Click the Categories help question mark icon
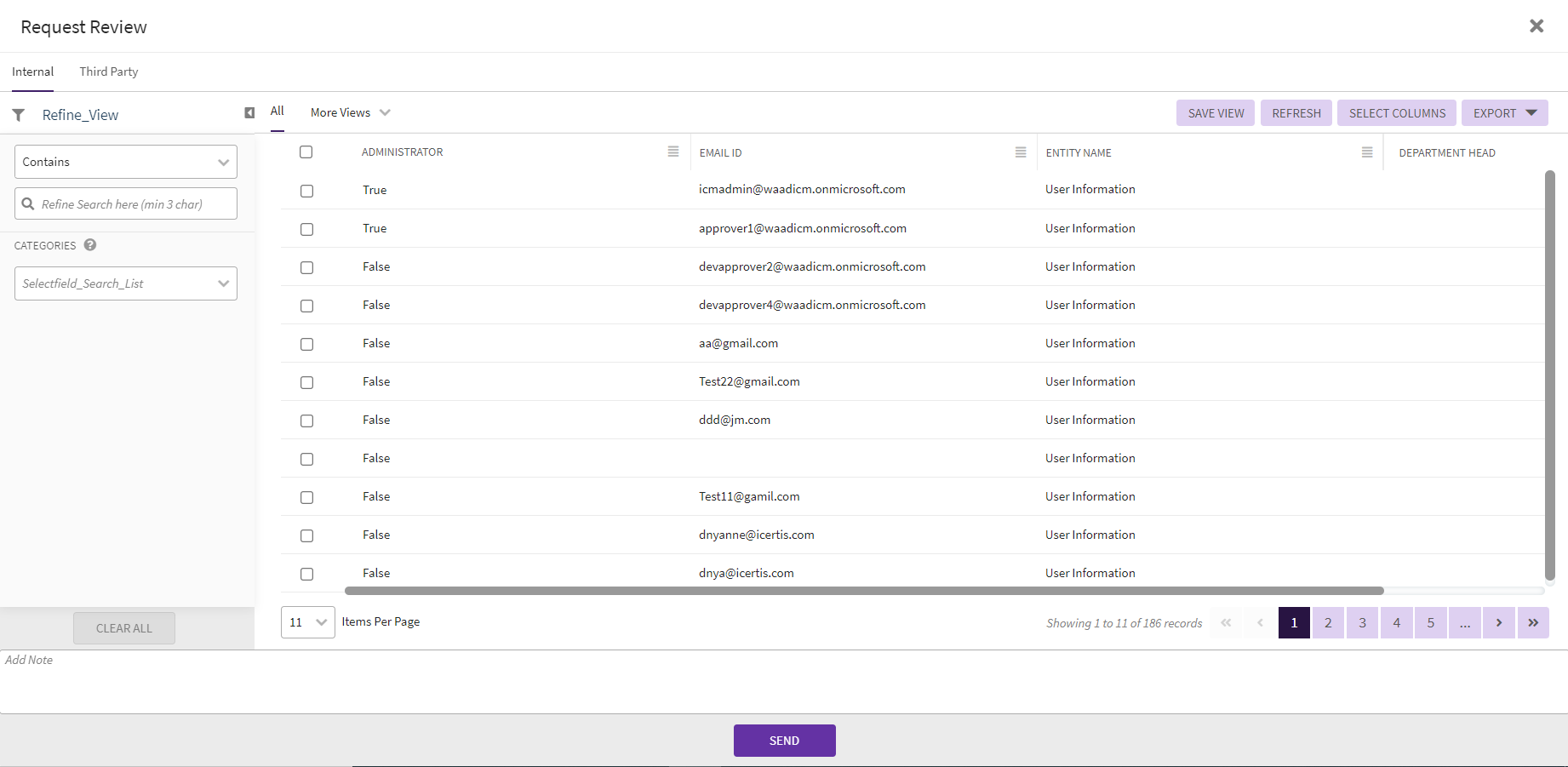Viewport: 1568px width, 767px height. (x=90, y=245)
